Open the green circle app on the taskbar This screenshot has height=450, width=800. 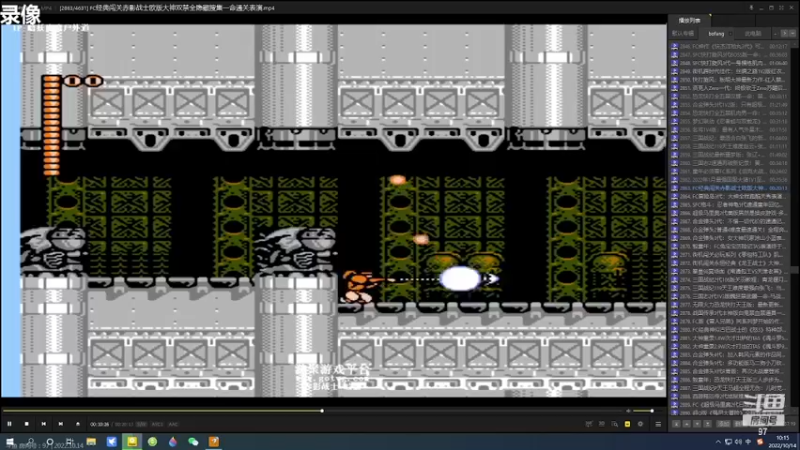coord(153,441)
